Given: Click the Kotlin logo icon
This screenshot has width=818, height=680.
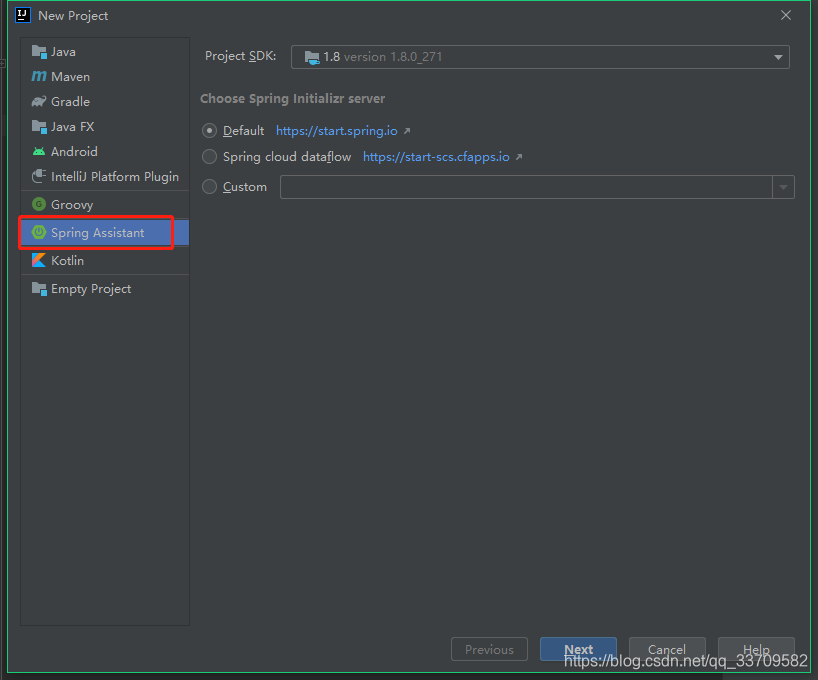Looking at the screenshot, I should coord(39,260).
